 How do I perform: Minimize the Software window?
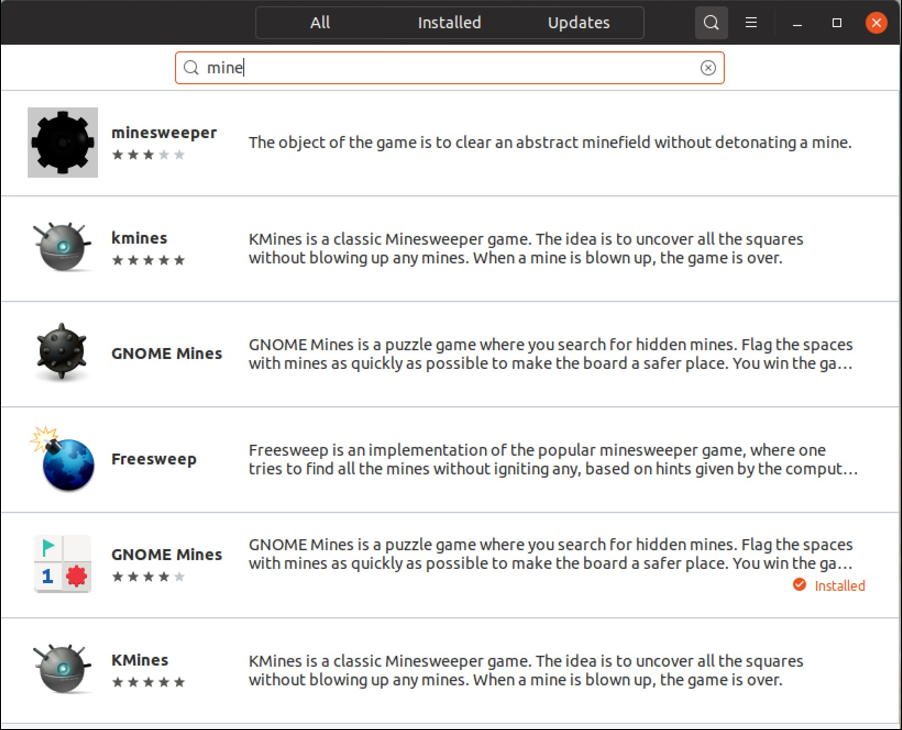pyautogui.click(x=797, y=23)
